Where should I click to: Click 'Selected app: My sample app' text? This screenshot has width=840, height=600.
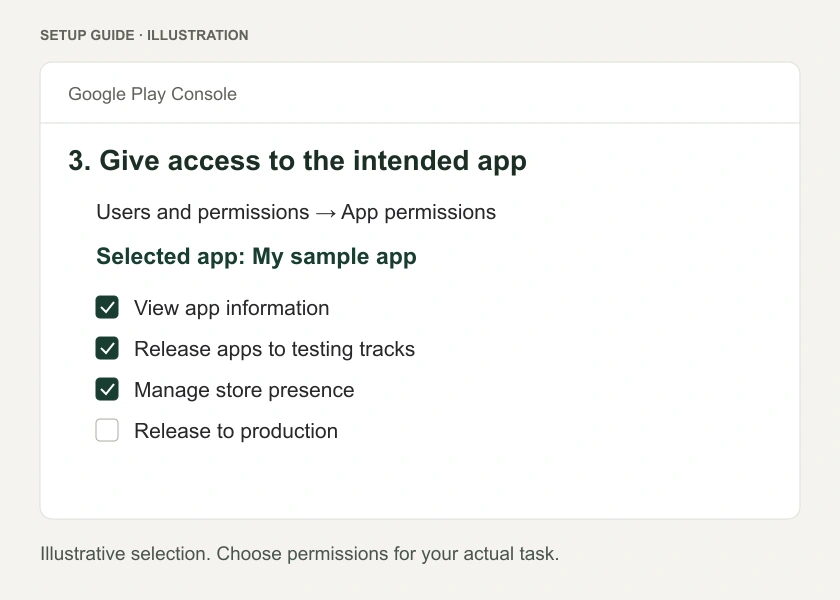tap(256, 257)
